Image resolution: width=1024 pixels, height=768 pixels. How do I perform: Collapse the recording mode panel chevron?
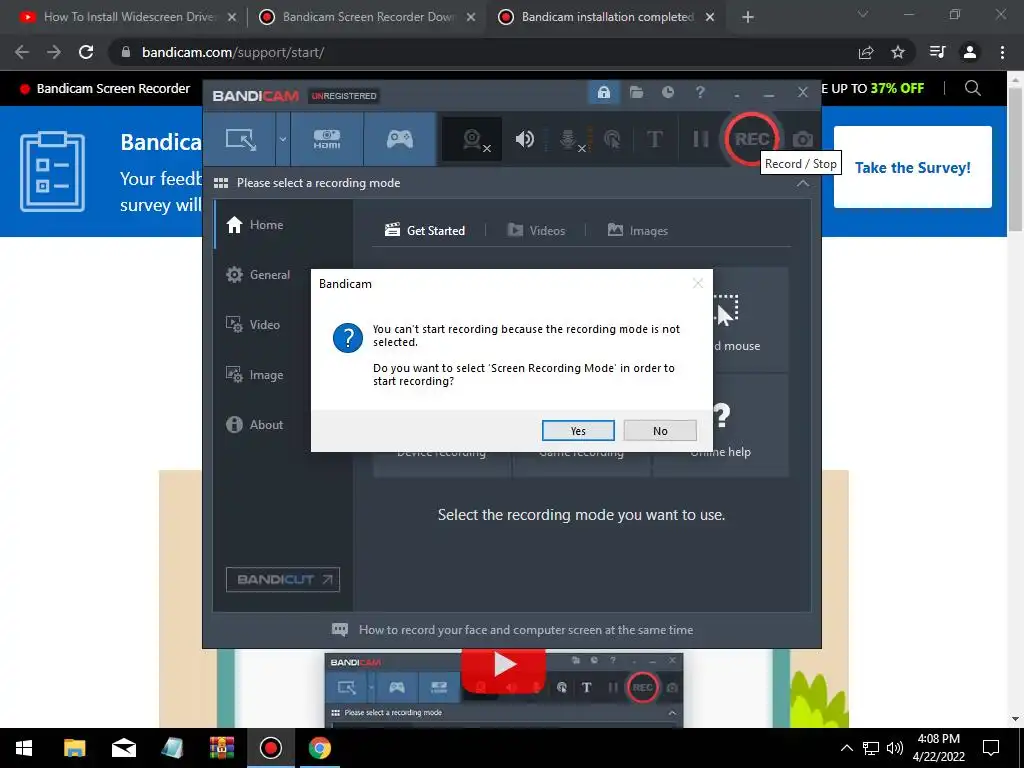803,184
